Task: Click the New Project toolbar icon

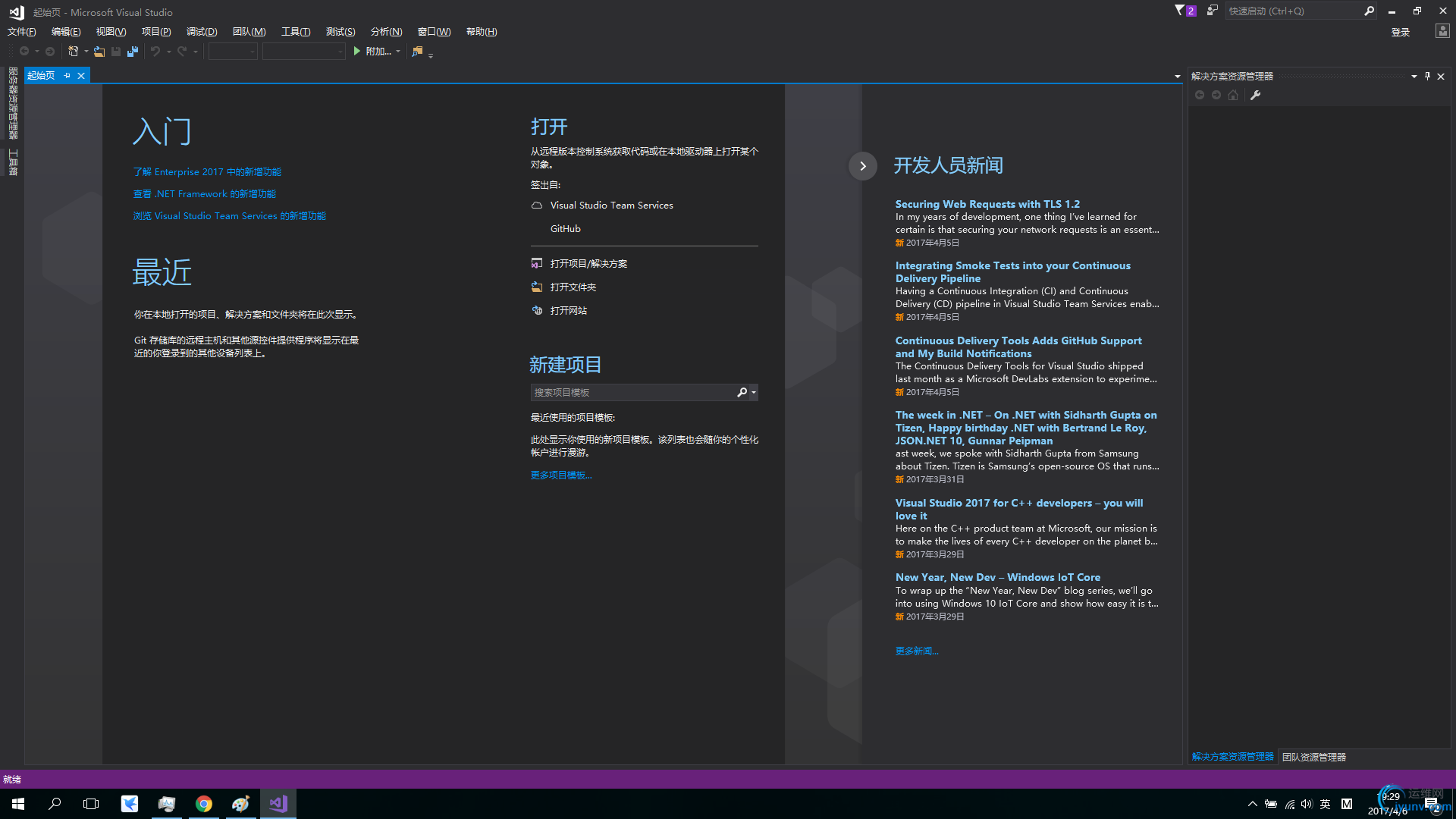Action: coord(73,52)
